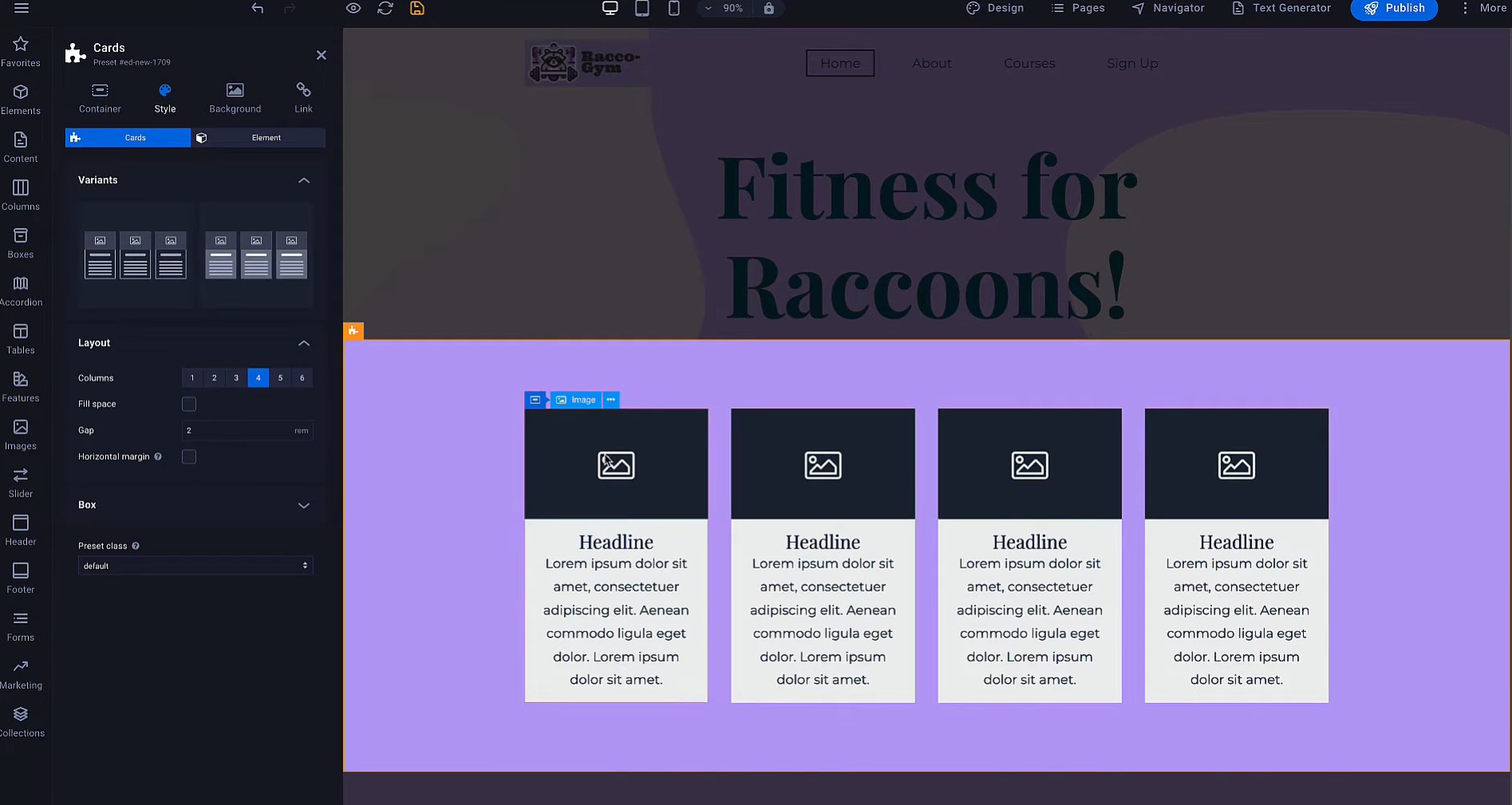Set columns to 2

click(x=214, y=378)
